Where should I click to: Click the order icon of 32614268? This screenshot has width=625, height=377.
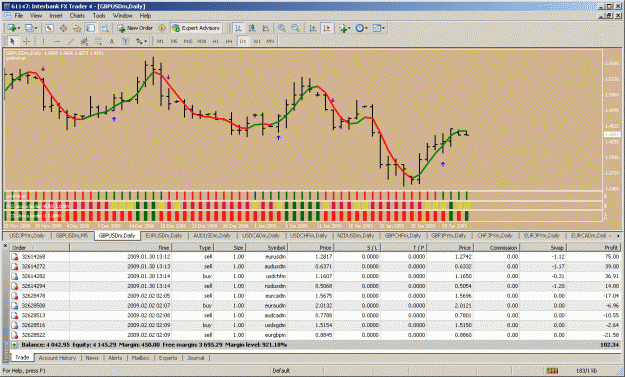point(14,257)
